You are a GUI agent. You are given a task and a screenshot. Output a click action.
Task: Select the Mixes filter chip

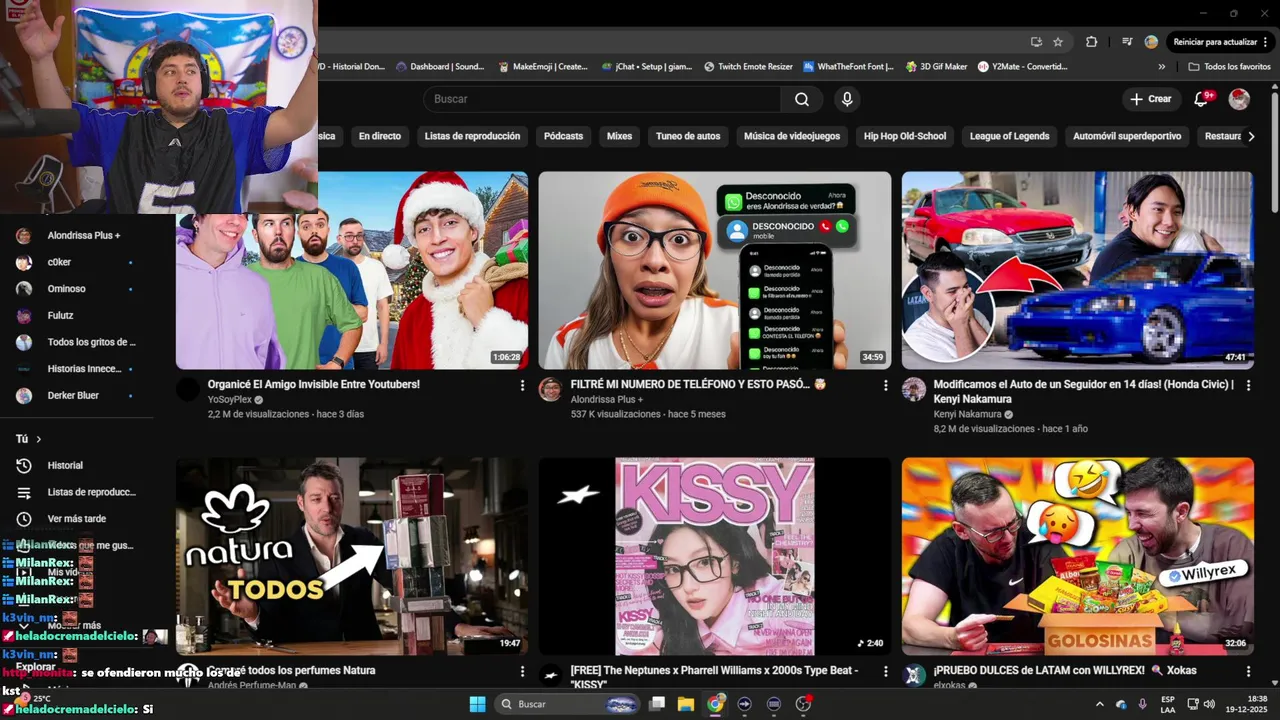(x=619, y=136)
